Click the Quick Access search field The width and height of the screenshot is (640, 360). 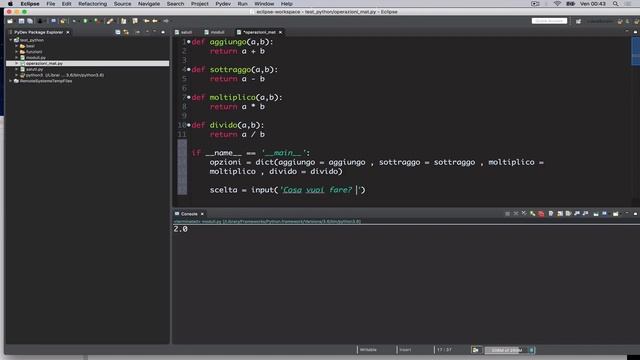click(549, 21)
